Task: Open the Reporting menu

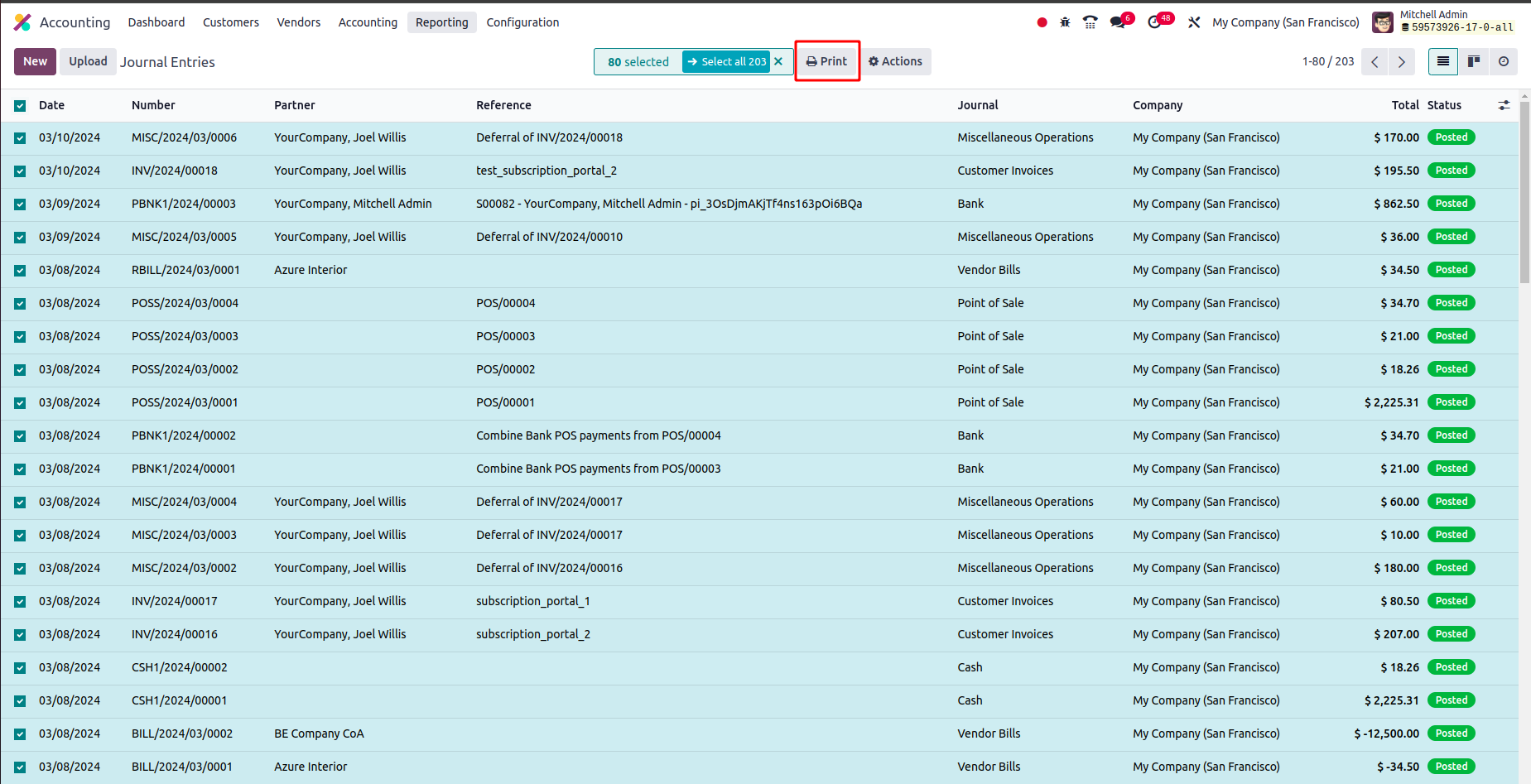Action: pos(442,22)
